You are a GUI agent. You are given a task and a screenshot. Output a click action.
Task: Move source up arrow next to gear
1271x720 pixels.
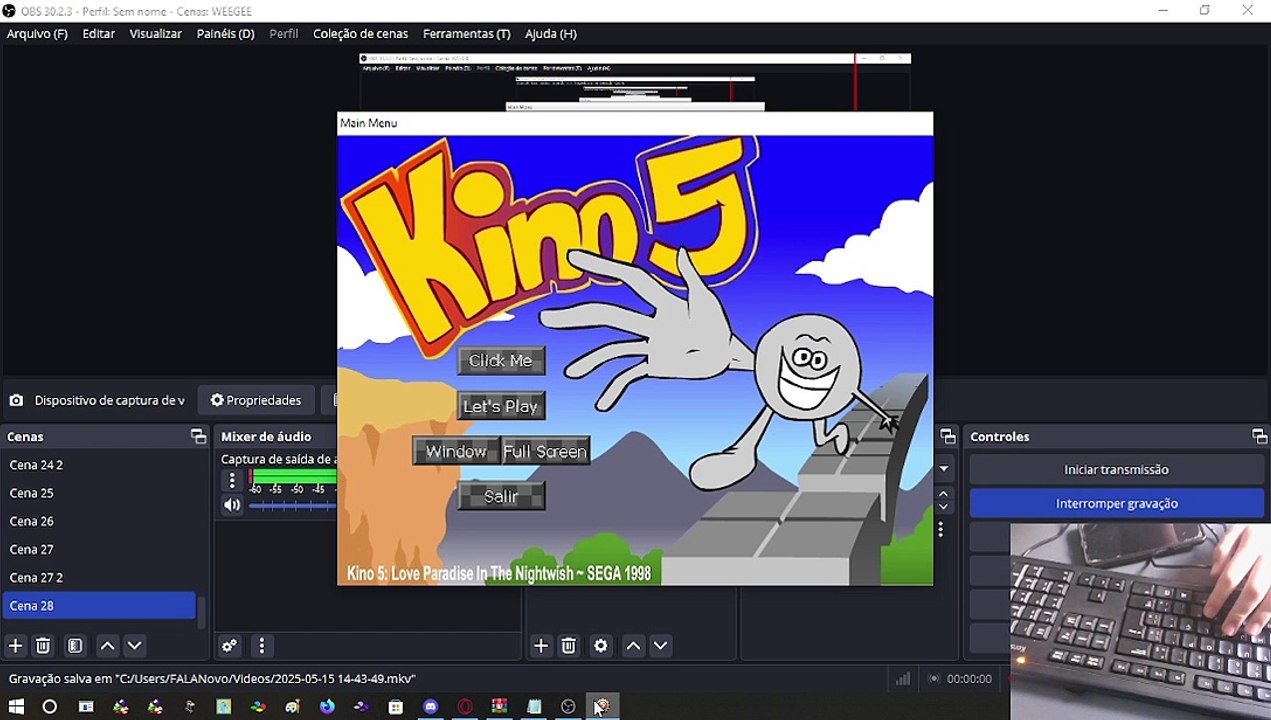point(633,646)
